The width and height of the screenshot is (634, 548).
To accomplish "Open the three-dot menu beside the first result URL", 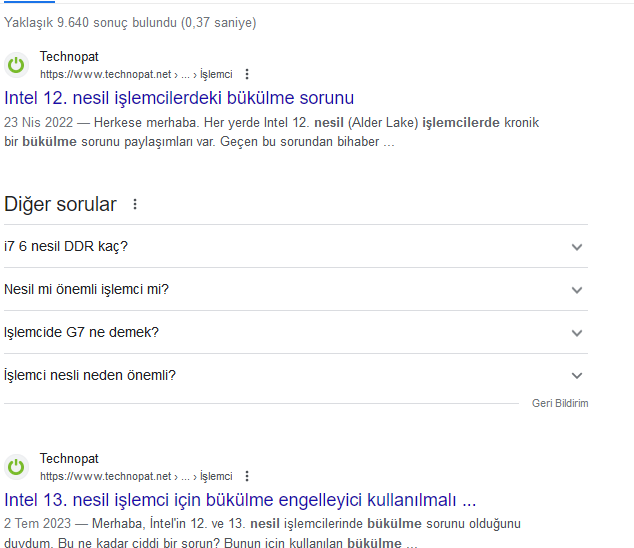I will point(247,74).
